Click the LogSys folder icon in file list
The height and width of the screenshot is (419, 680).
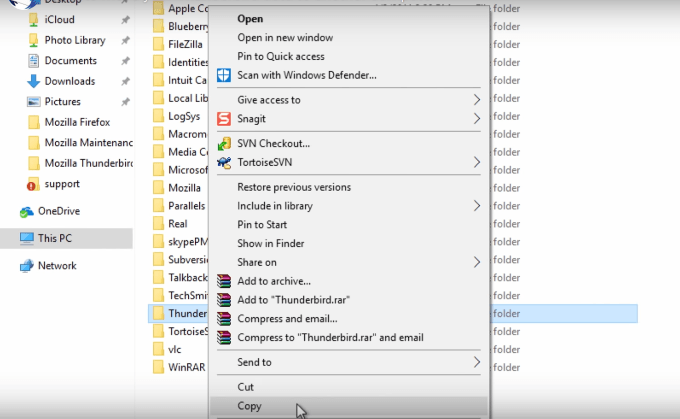(158, 116)
